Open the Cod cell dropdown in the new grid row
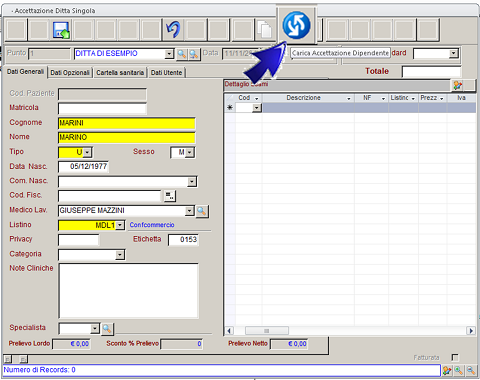The width and height of the screenshot is (480, 380). click(x=257, y=108)
